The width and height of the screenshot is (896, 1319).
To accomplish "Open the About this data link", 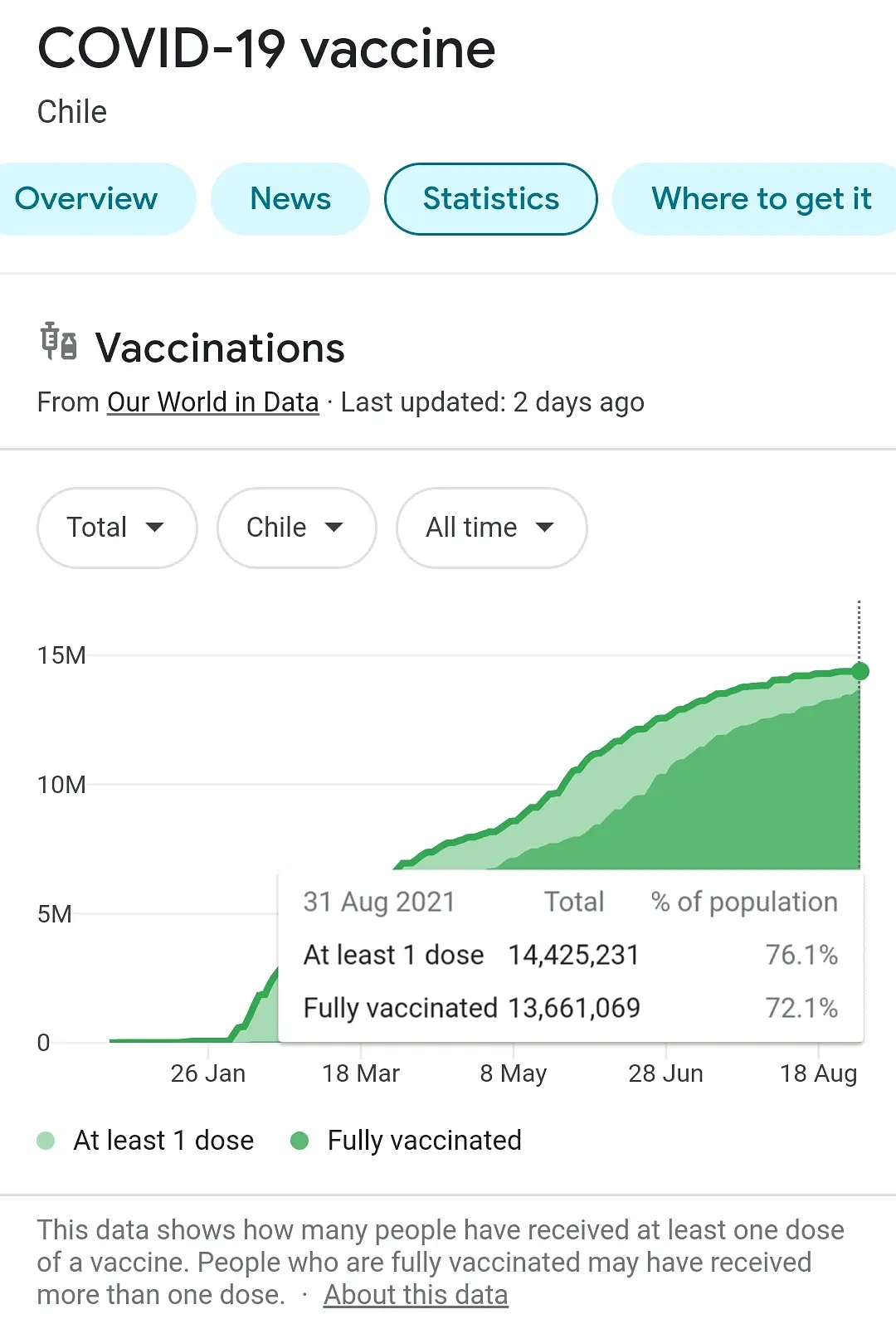I will pyautogui.click(x=416, y=1294).
